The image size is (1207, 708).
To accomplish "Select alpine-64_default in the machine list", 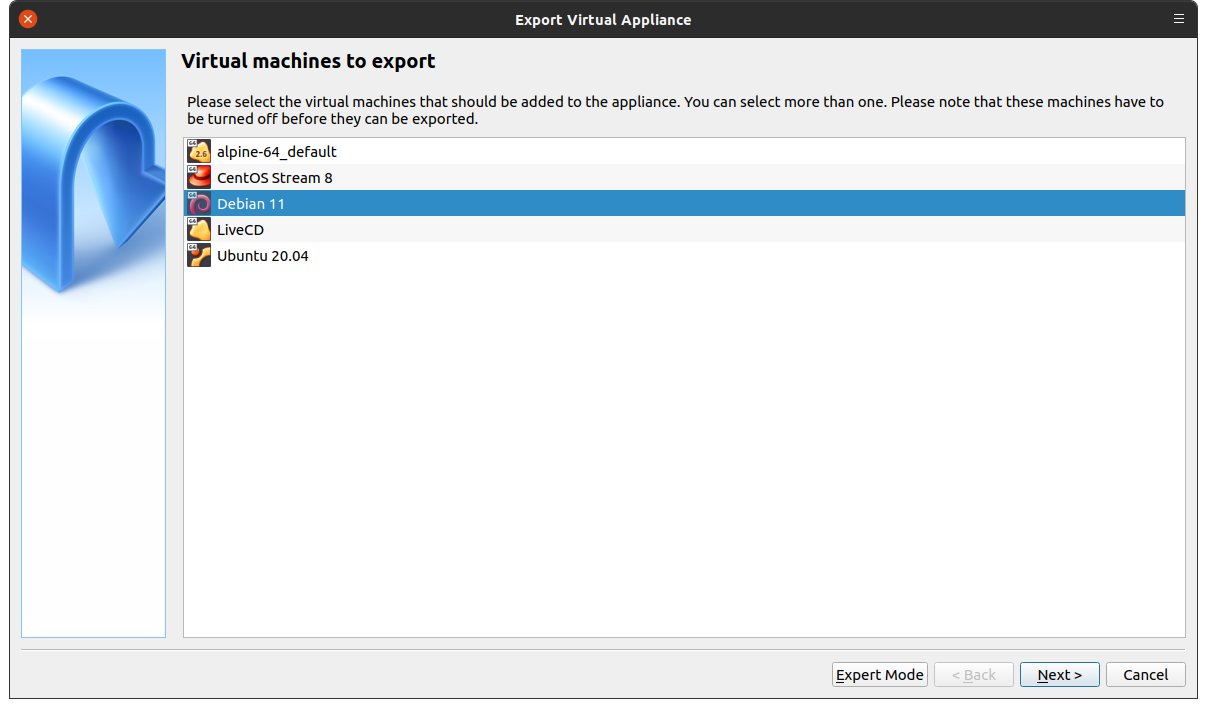I will [x=277, y=152].
